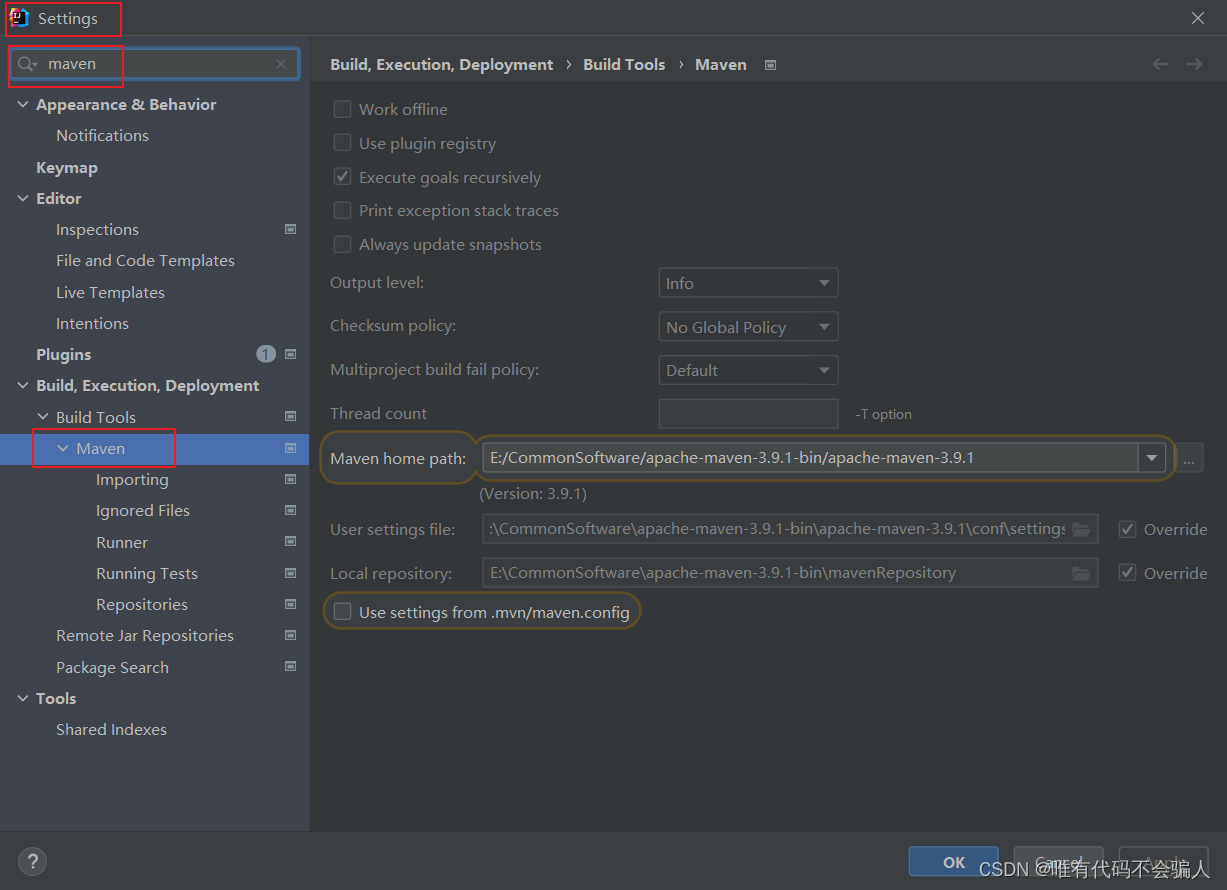Screen dimensions: 1227x890
Task: Click project icon on Repositories row
Action: (290, 604)
